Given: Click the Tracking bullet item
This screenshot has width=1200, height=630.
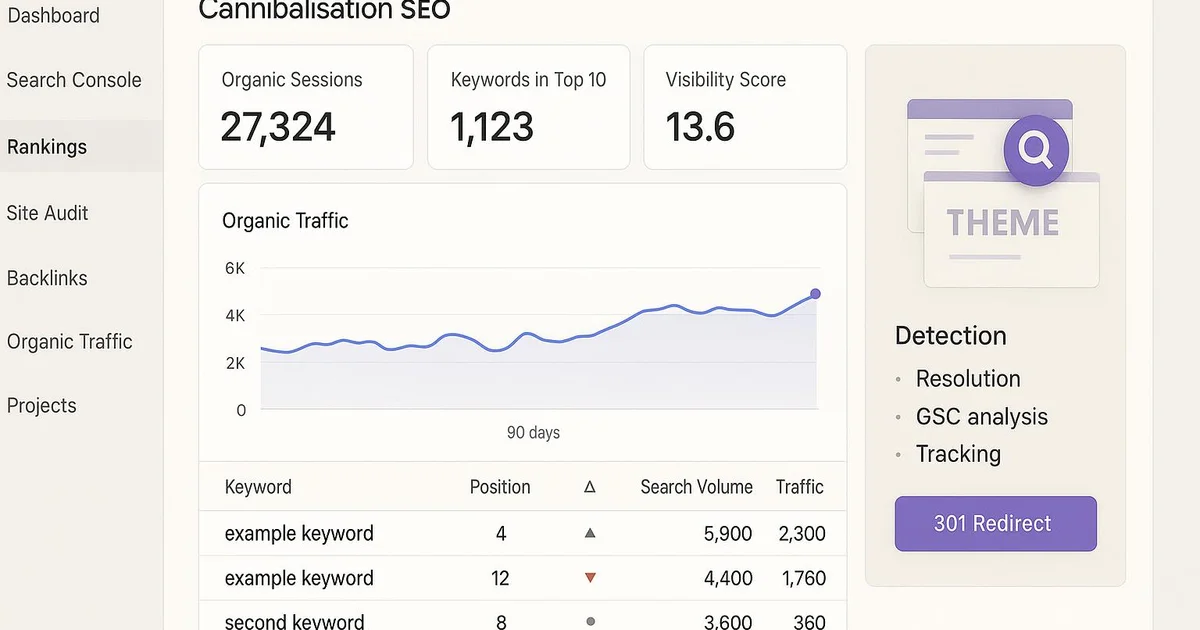Looking at the screenshot, I should (958, 454).
